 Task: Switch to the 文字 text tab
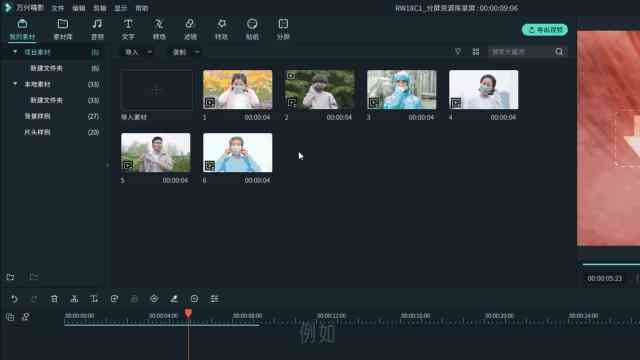click(128, 29)
